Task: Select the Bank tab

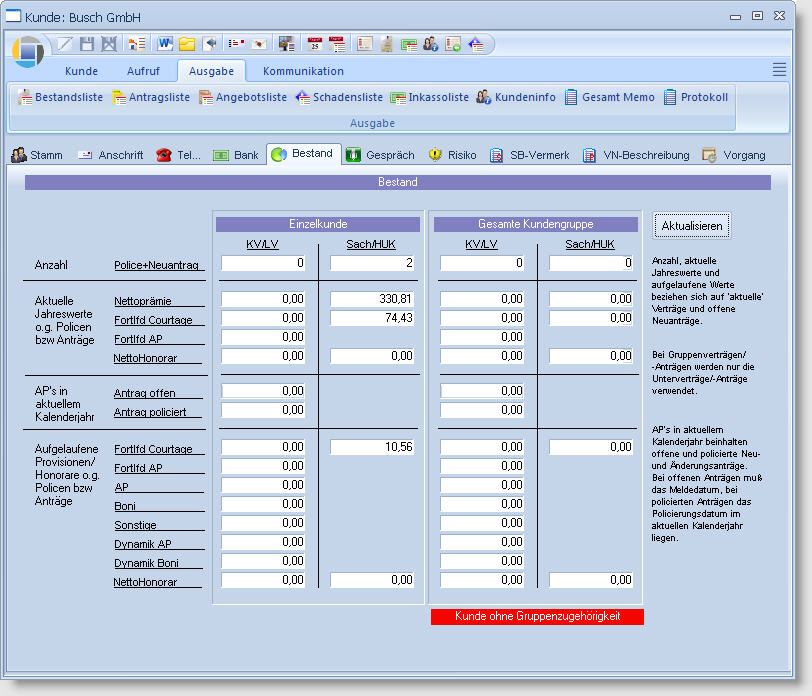Action: pos(236,155)
